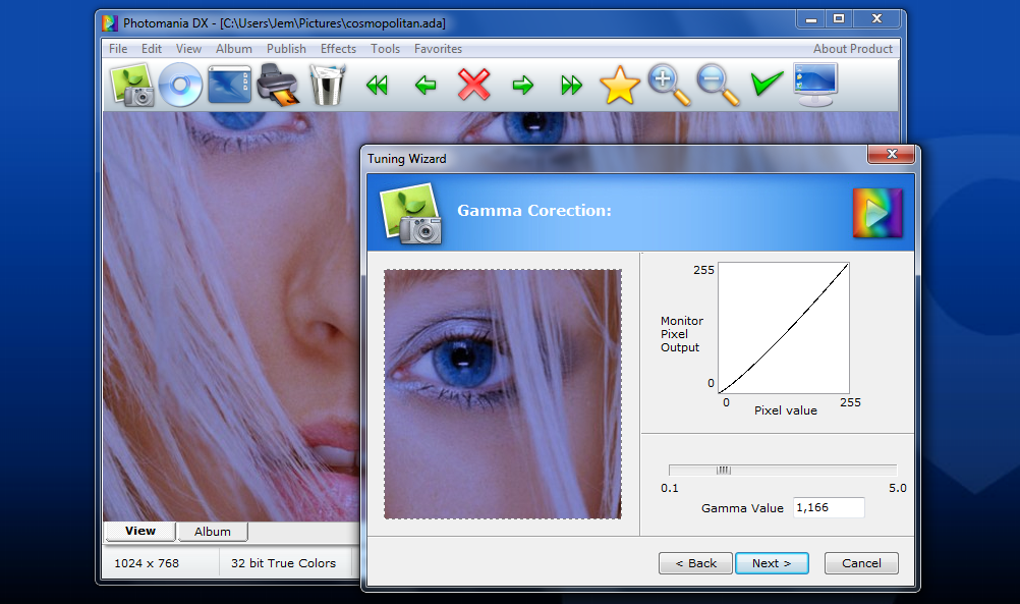Open the File menu

118,49
